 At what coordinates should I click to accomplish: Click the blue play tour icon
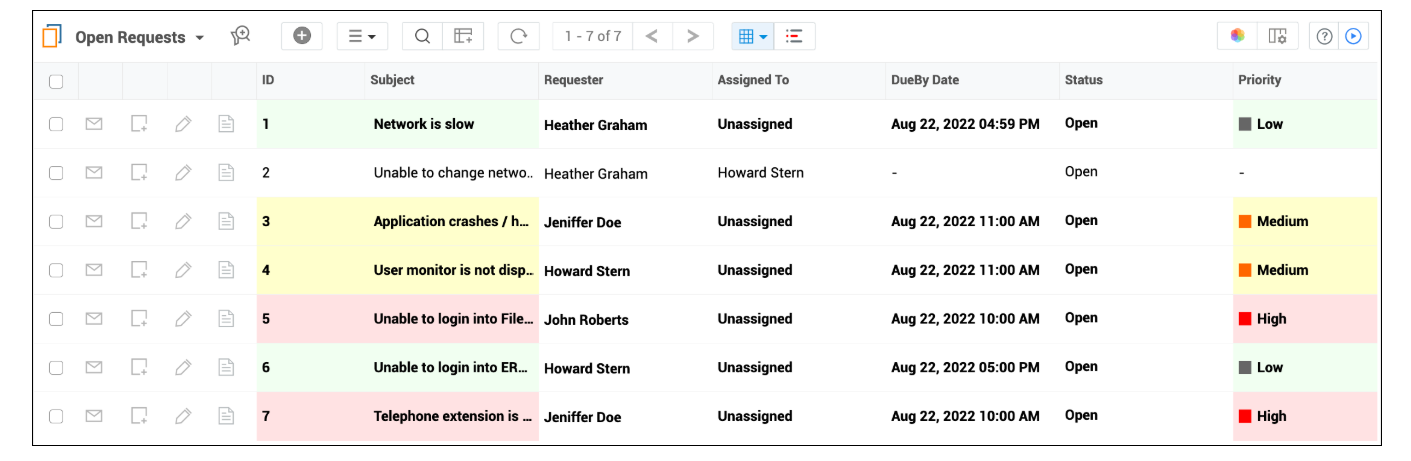1353,36
